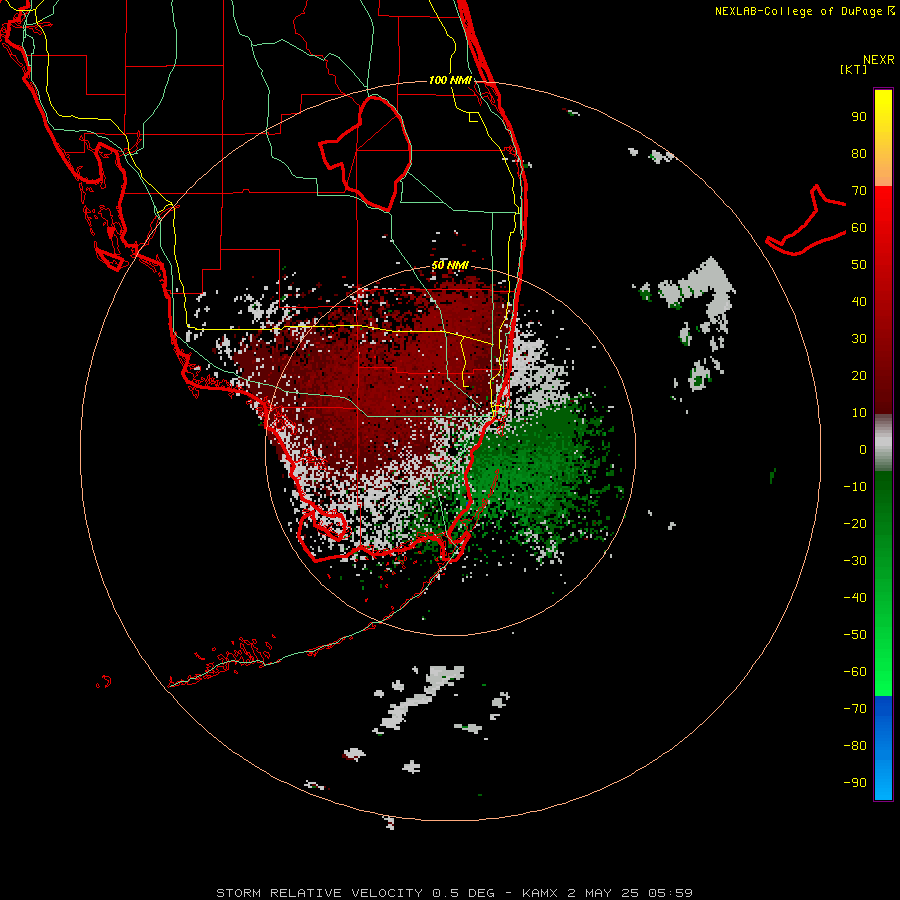The width and height of the screenshot is (900, 900).
Task: Click the 100 NMI range ring label
Action: 450,80
